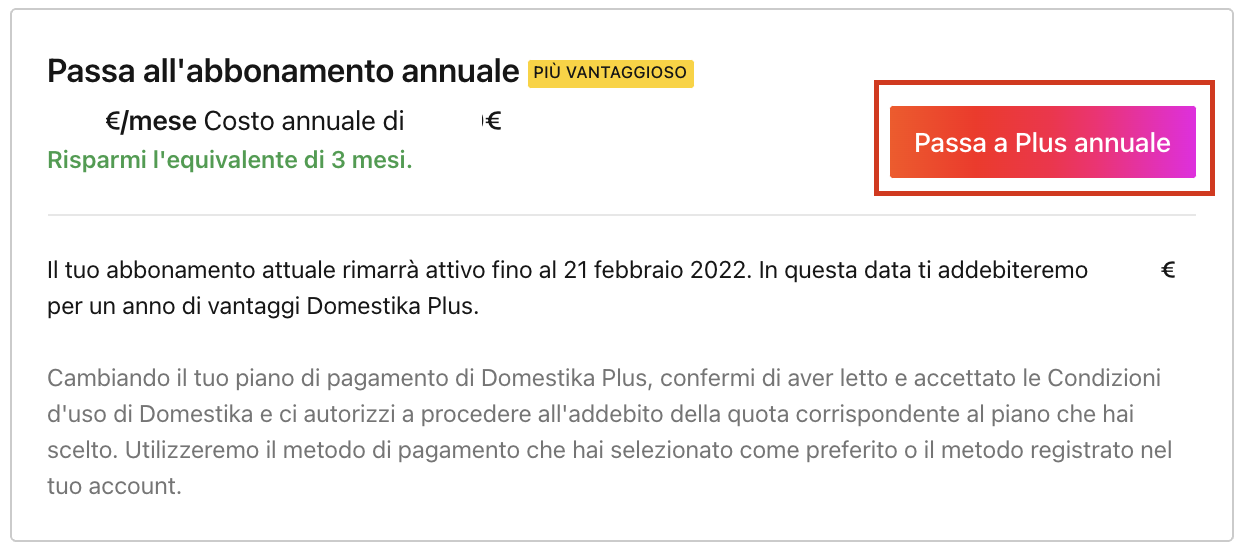Click the euro symbol after Costo annuale di
The width and height of the screenshot is (1256, 558).
pos(492,122)
